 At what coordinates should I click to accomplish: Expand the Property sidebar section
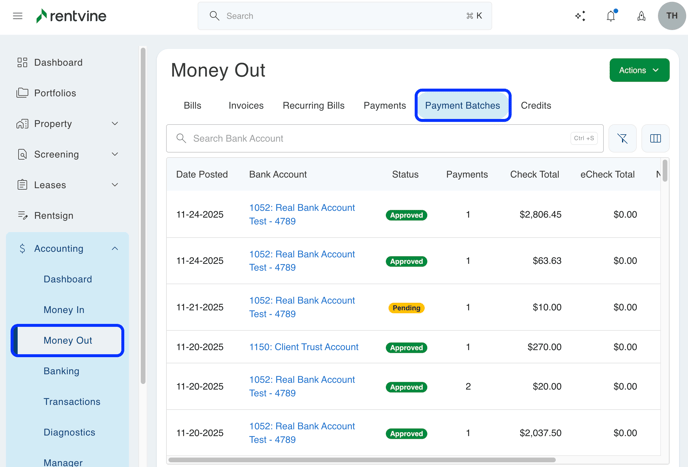click(x=114, y=124)
